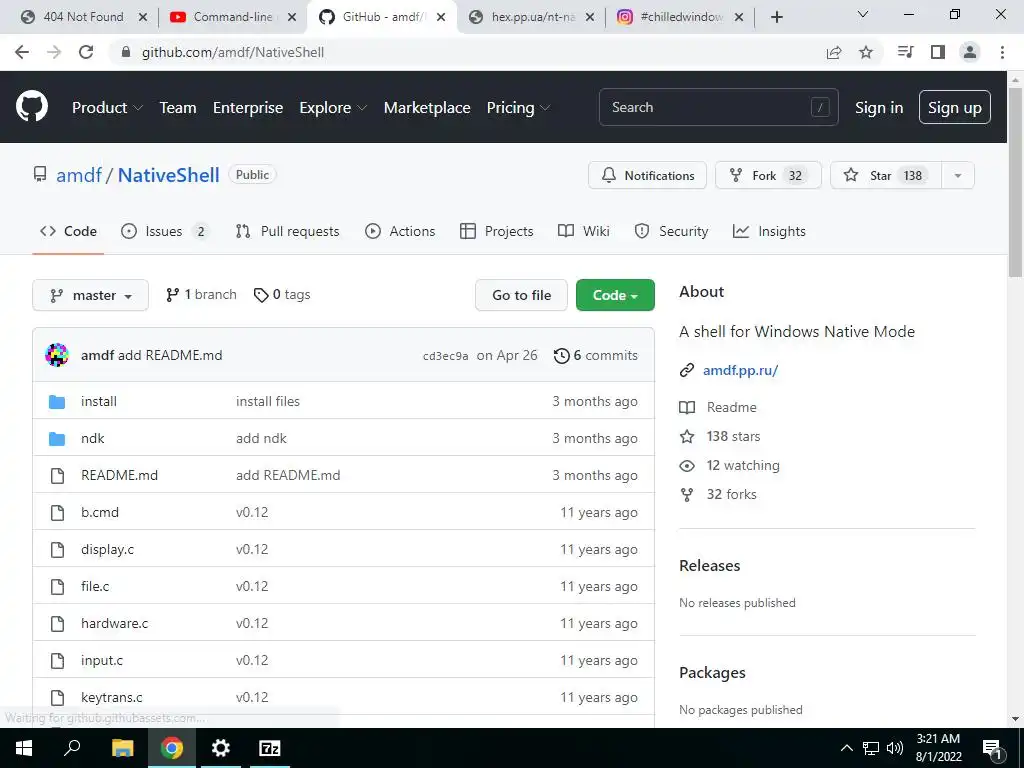The height and width of the screenshot is (768, 1024).
Task: Open the 1 branch link
Action: [201, 295]
